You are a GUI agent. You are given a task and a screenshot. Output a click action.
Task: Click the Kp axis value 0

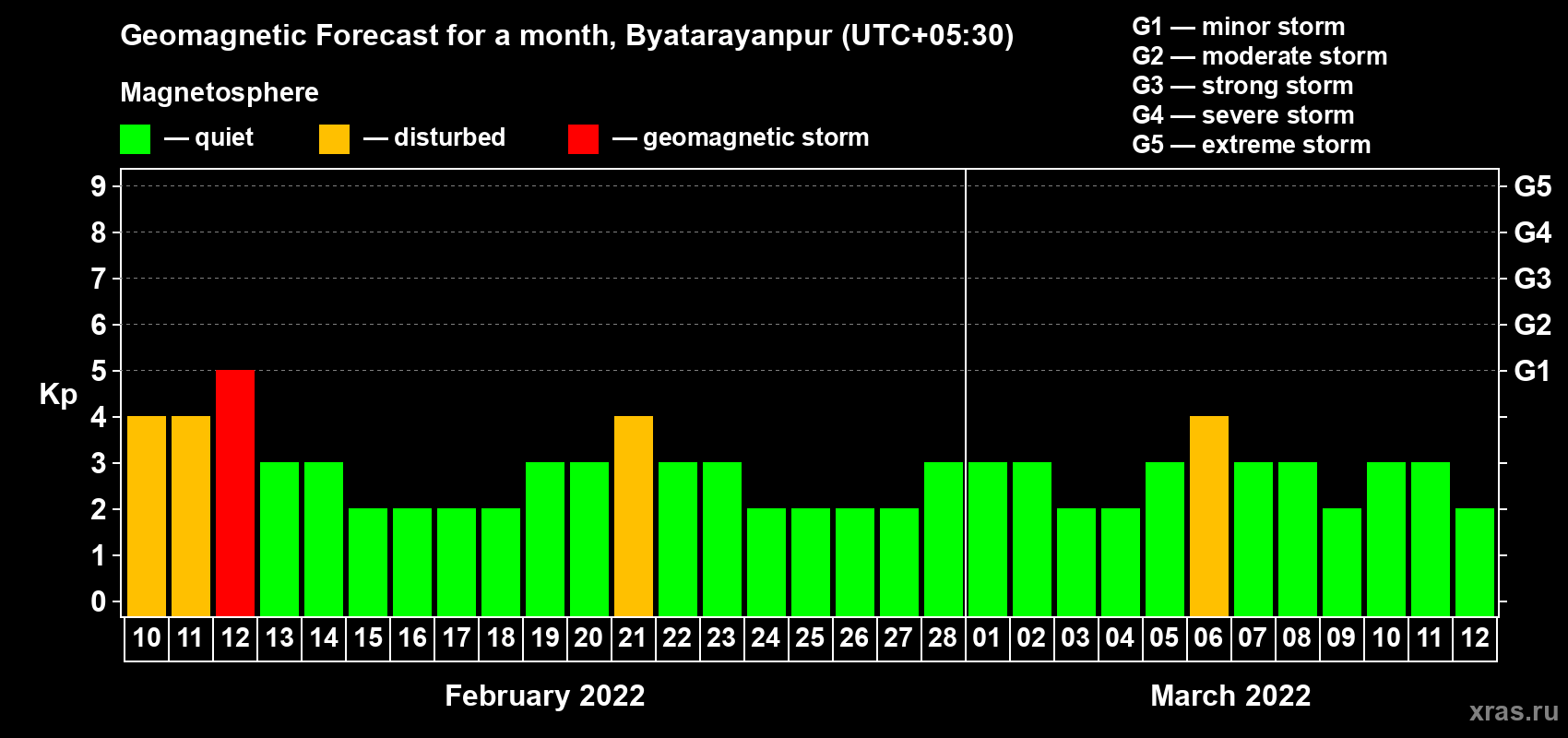[99, 601]
